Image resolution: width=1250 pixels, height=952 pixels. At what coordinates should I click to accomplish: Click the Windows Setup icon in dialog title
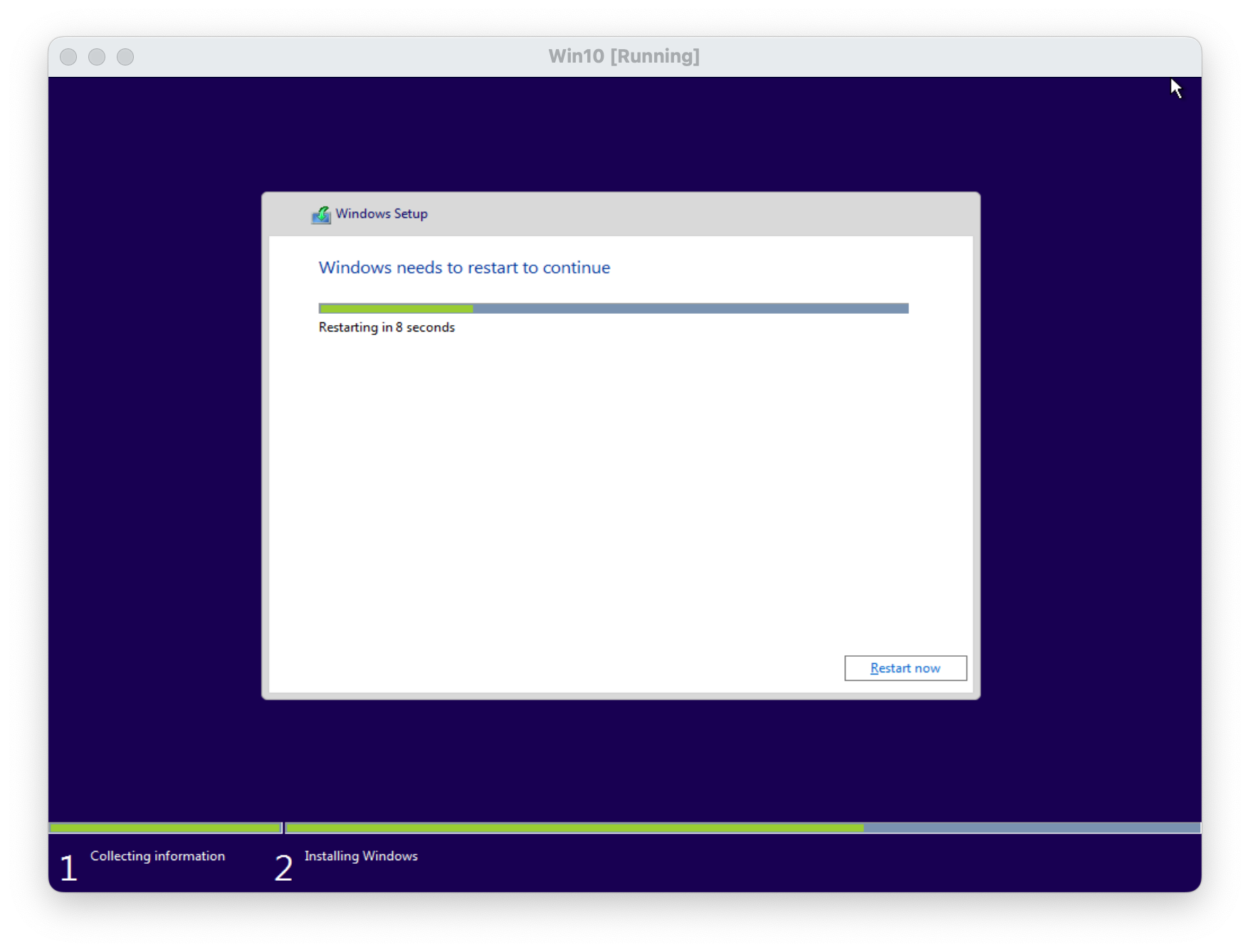(x=321, y=214)
